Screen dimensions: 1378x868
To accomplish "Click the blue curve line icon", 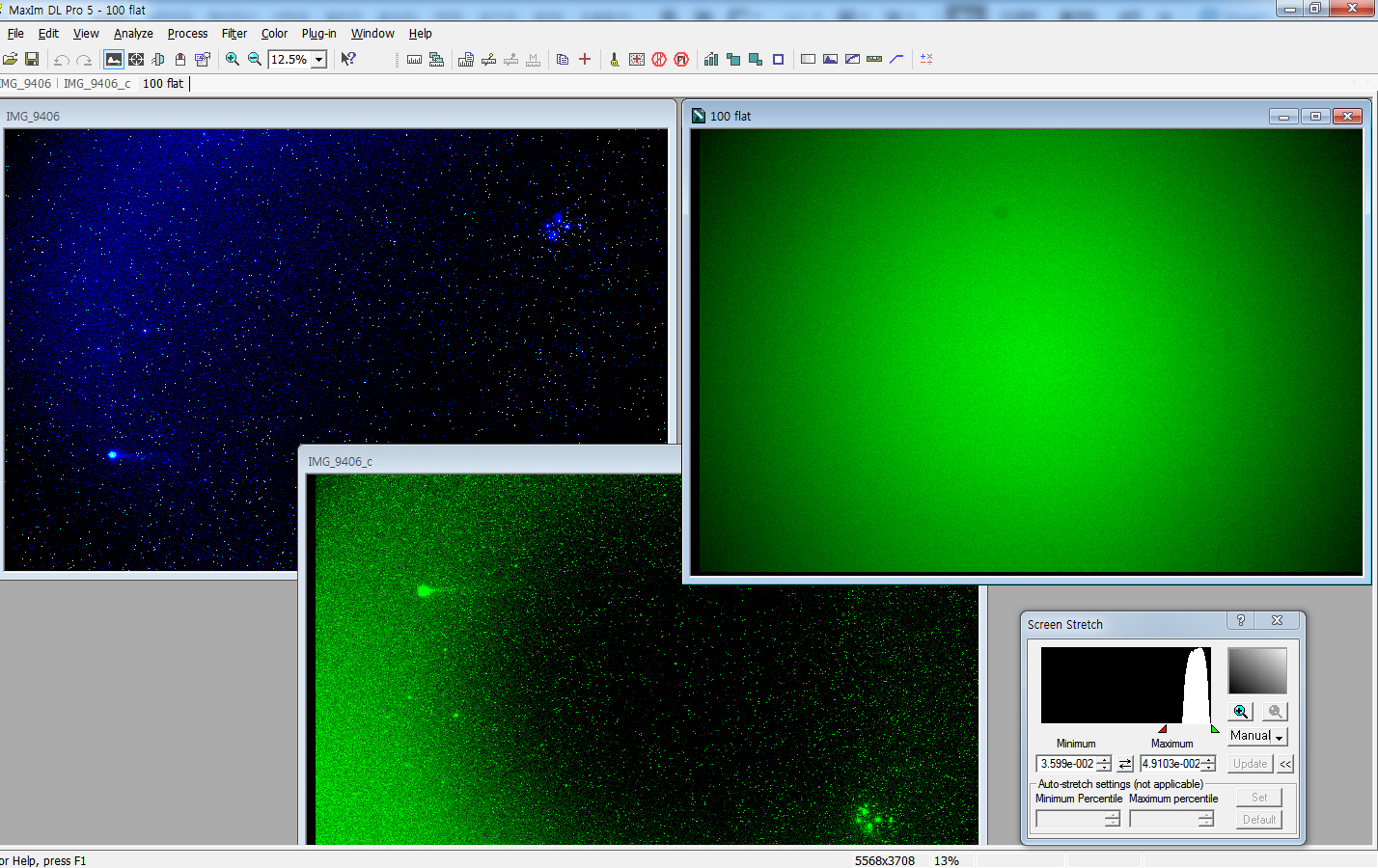I will (x=896, y=59).
